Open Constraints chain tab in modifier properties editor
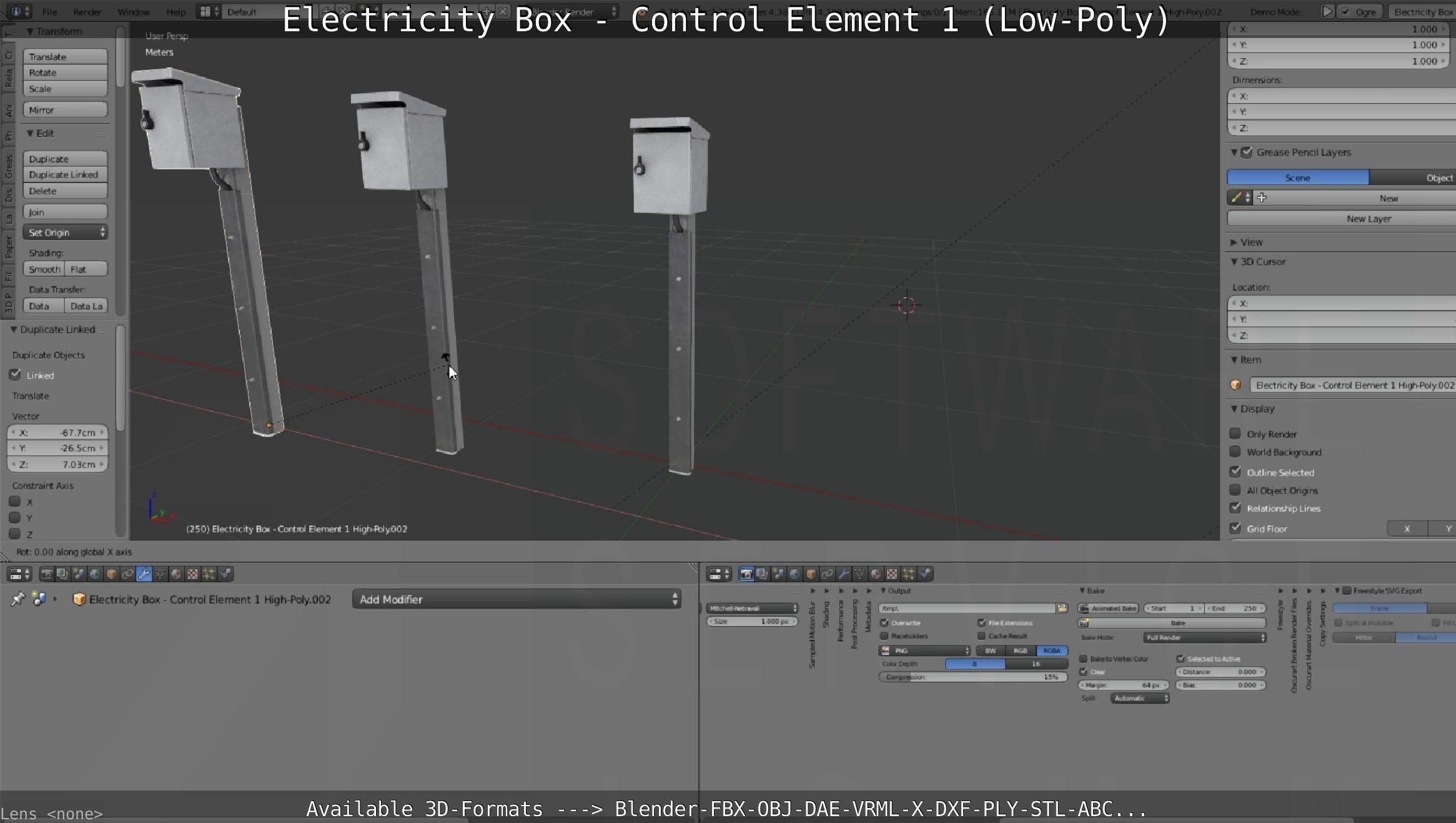 pos(128,574)
